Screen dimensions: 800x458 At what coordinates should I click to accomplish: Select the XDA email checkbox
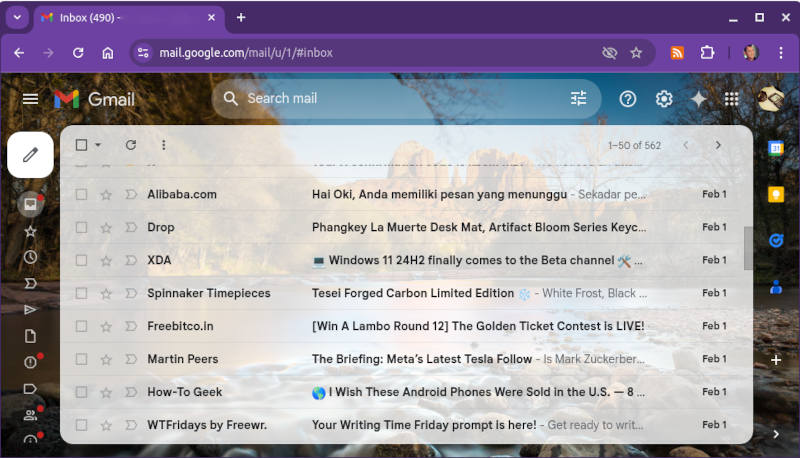(81, 260)
